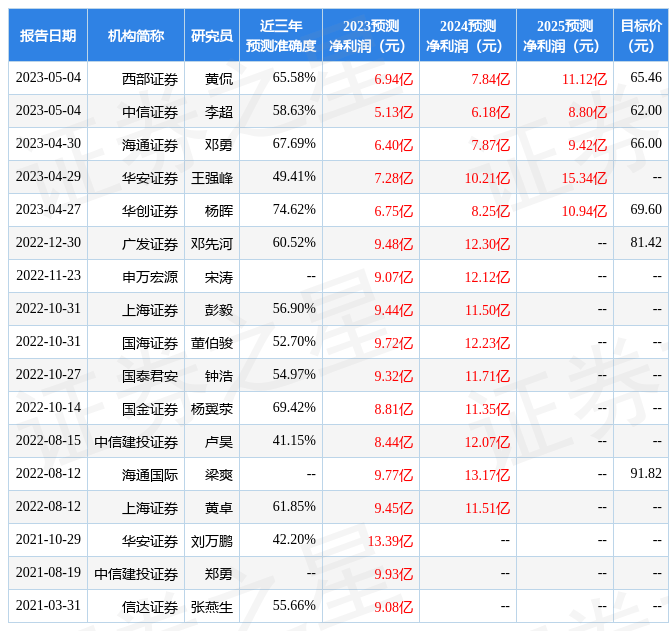Viewport: 669px width, 631px height.
Task: Click the 报告日期 column header
Action: (48, 36)
